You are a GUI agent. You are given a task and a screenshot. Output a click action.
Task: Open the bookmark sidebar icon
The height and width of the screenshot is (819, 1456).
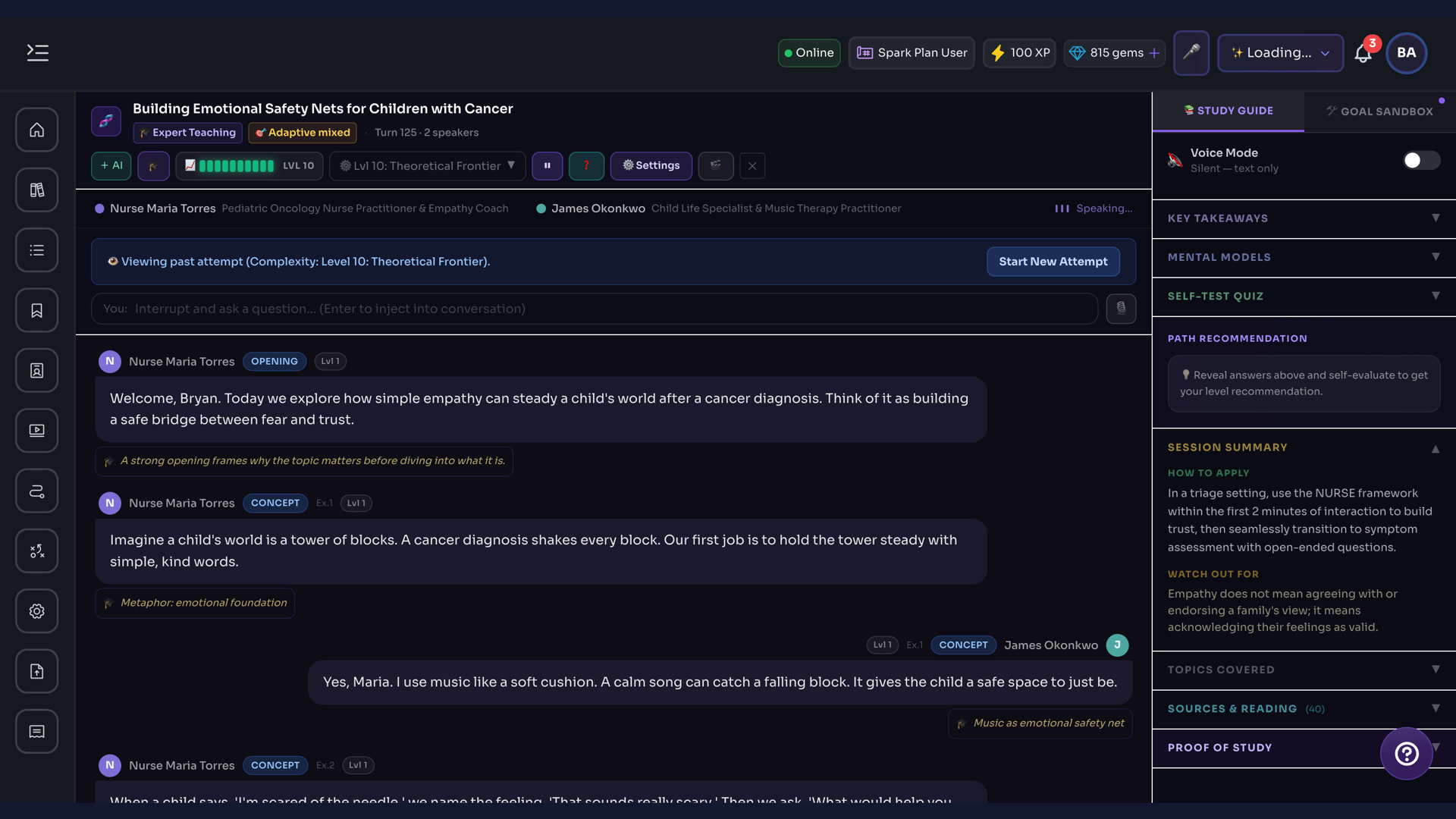click(x=37, y=310)
